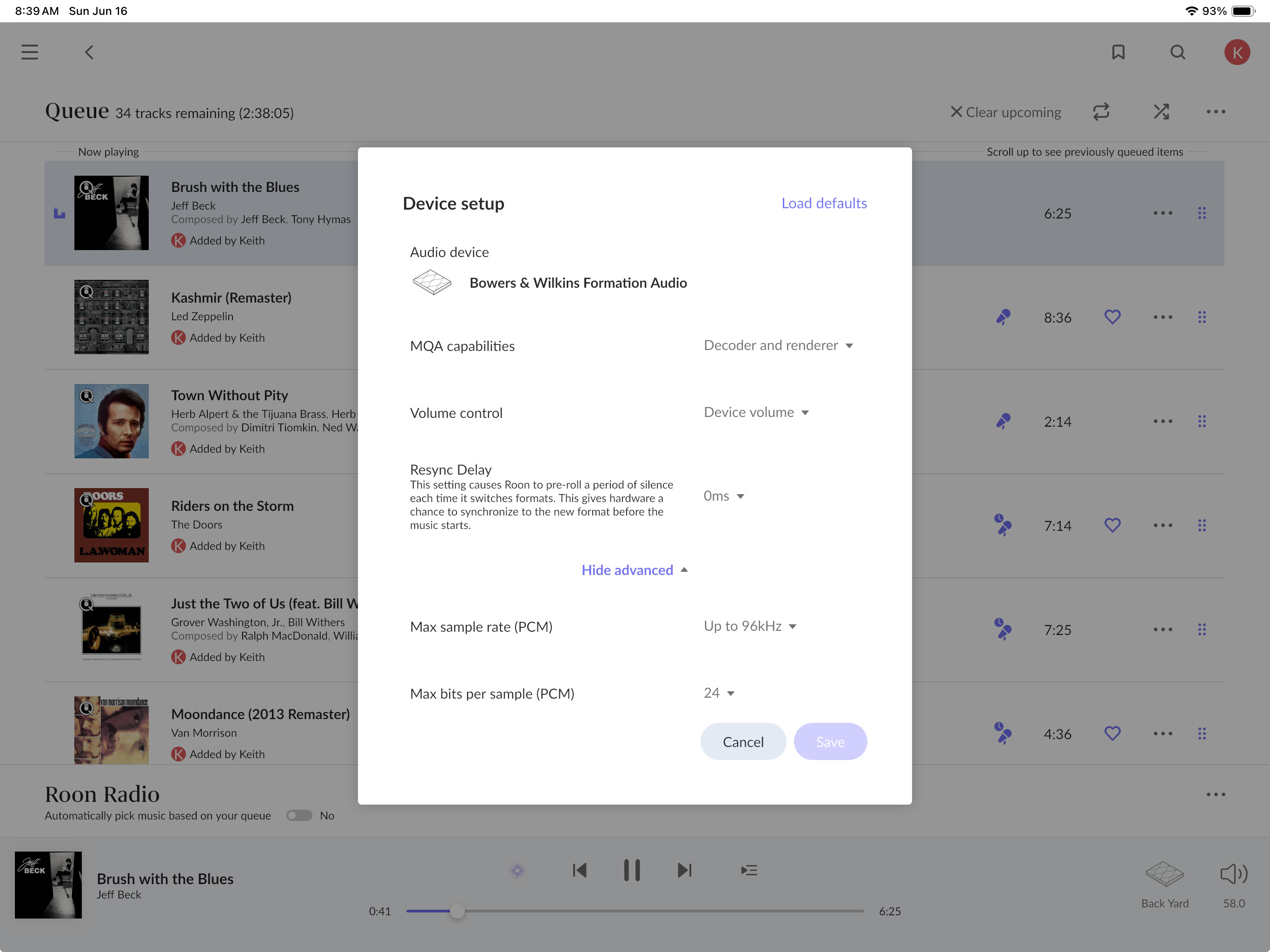Screen dimensions: 1270x952
Task: Click the Van Morrison artist link
Action: [x=204, y=733]
